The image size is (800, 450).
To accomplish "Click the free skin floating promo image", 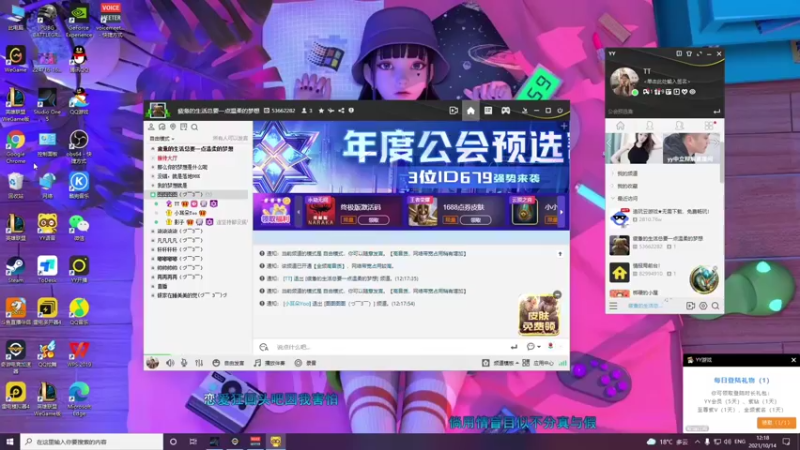I will coord(539,315).
